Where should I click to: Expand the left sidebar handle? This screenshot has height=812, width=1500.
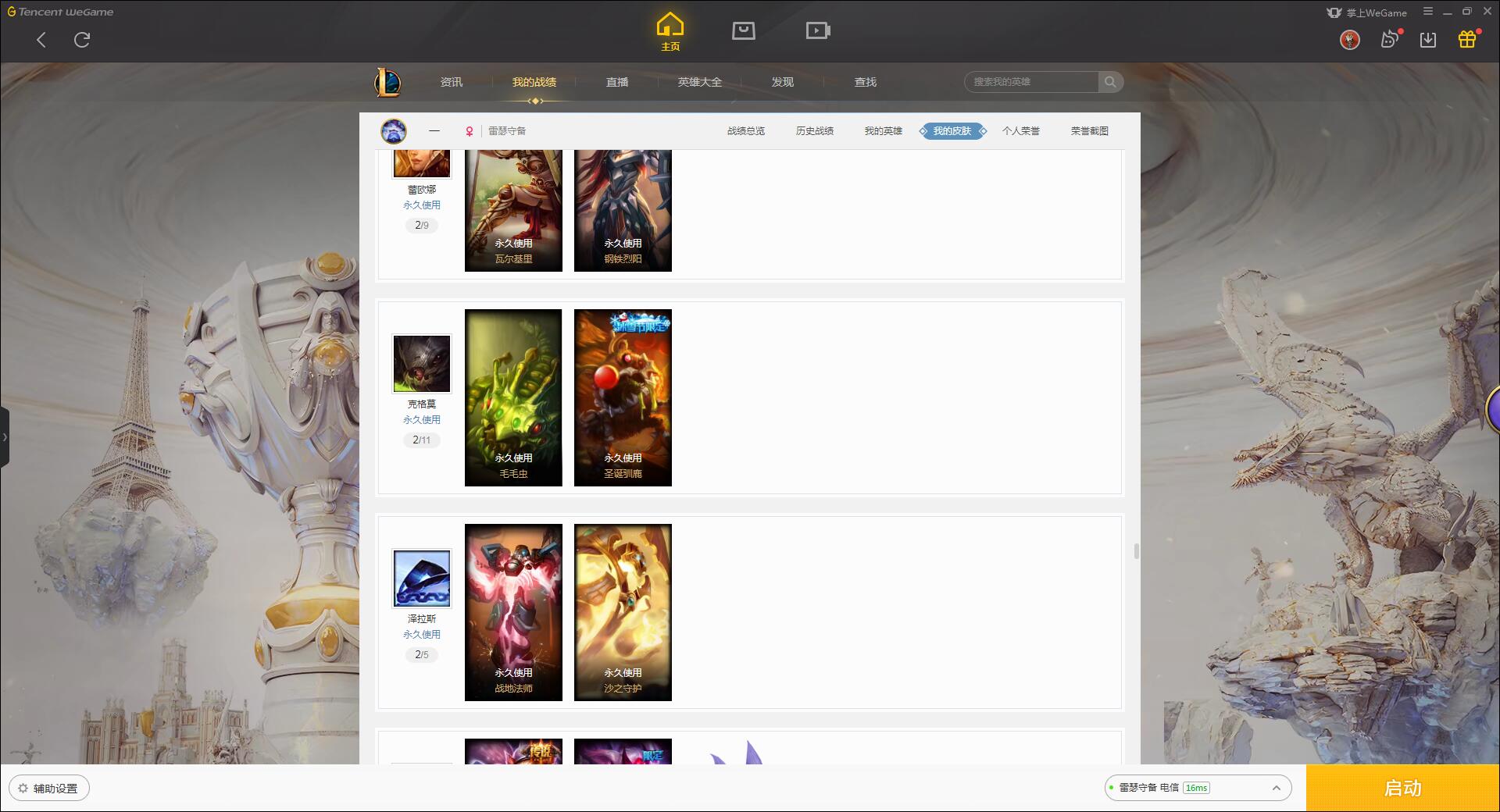pos(5,436)
